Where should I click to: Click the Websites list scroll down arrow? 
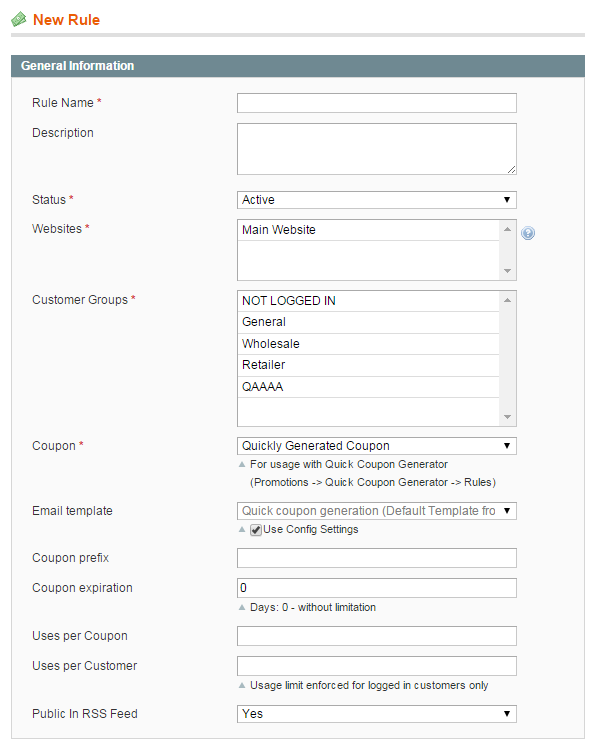pyautogui.click(x=508, y=271)
